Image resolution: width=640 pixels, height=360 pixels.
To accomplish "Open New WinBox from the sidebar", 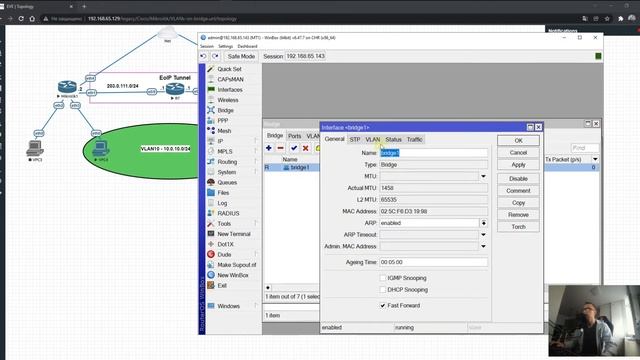I will [233, 275].
